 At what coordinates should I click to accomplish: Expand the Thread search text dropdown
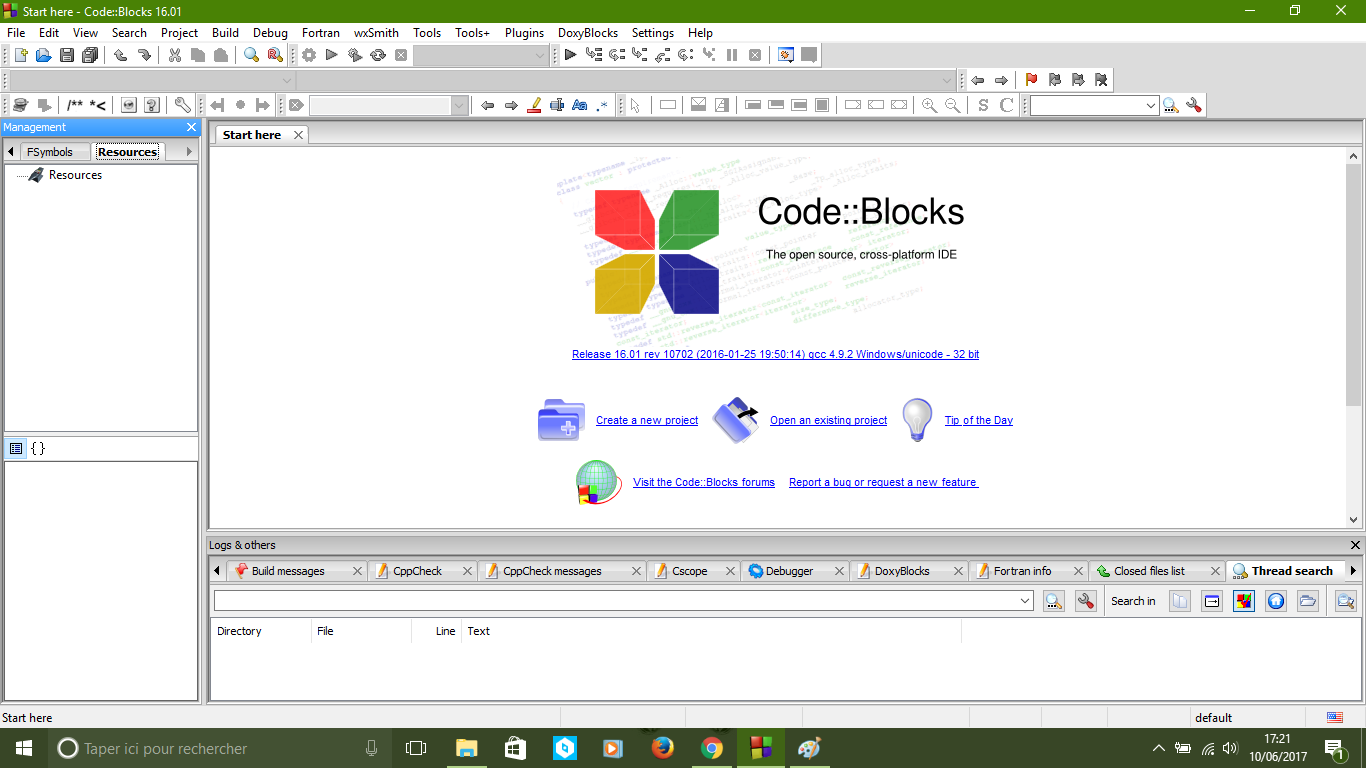pos(1025,601)
